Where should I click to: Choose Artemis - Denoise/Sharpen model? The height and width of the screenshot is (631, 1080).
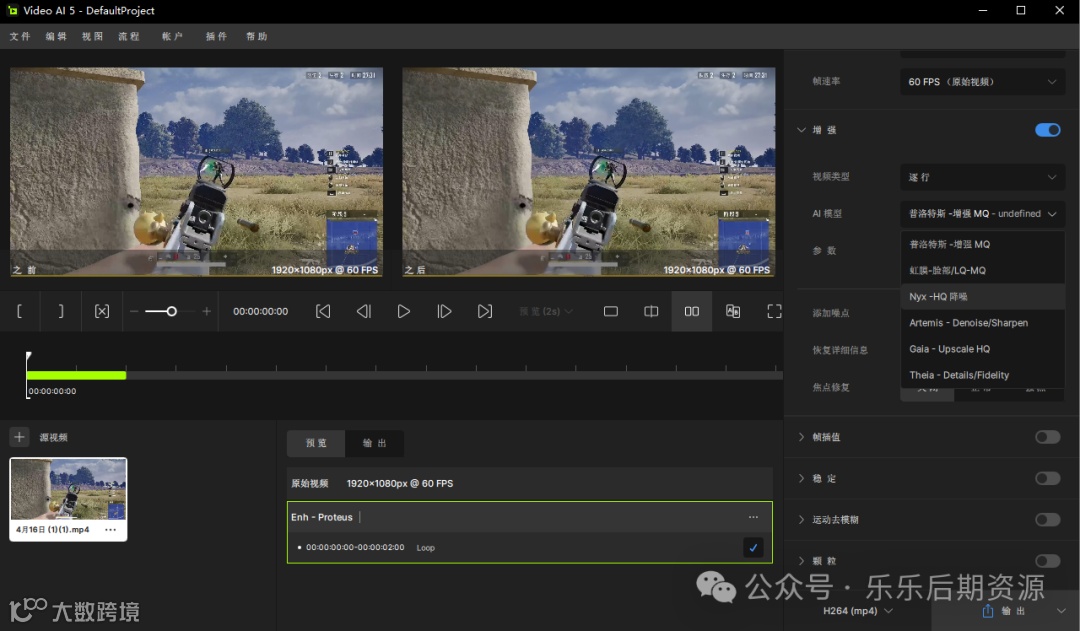coord(982,322)
